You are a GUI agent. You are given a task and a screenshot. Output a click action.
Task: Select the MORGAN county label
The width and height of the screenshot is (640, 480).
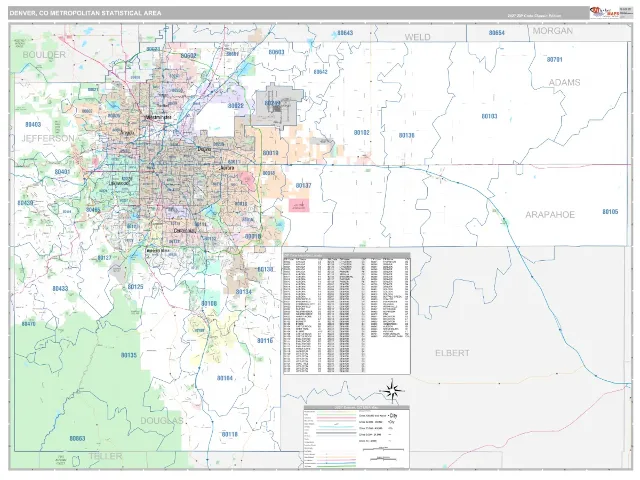[x=553, y=31]
